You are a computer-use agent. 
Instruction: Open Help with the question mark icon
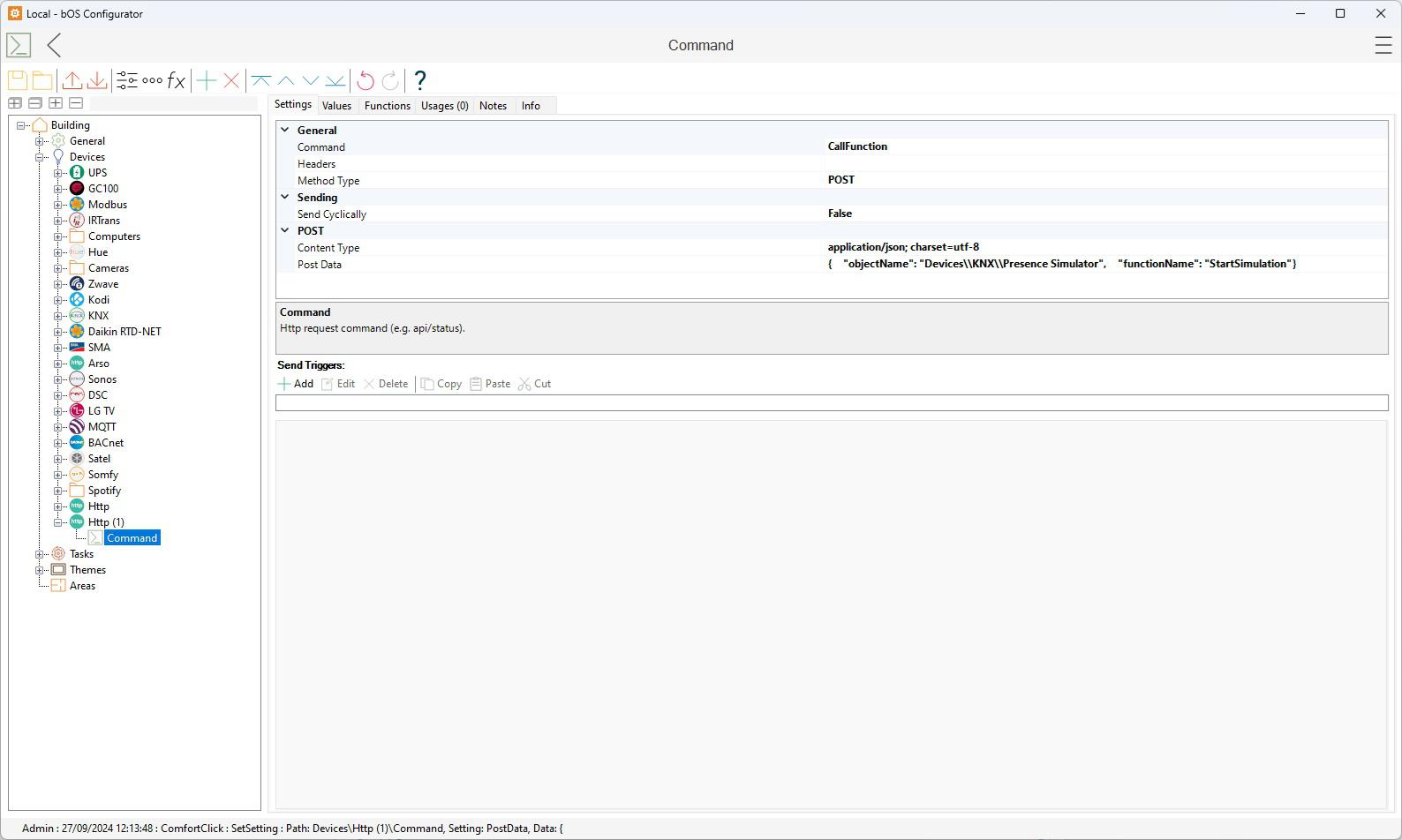420,80
